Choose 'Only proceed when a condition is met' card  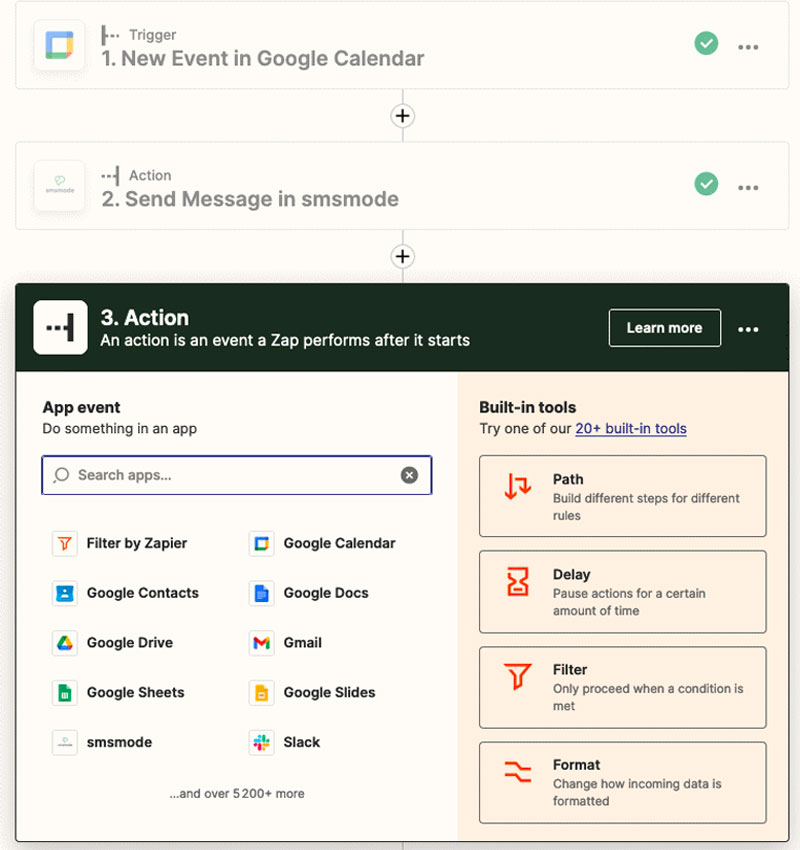pos(623,687)
